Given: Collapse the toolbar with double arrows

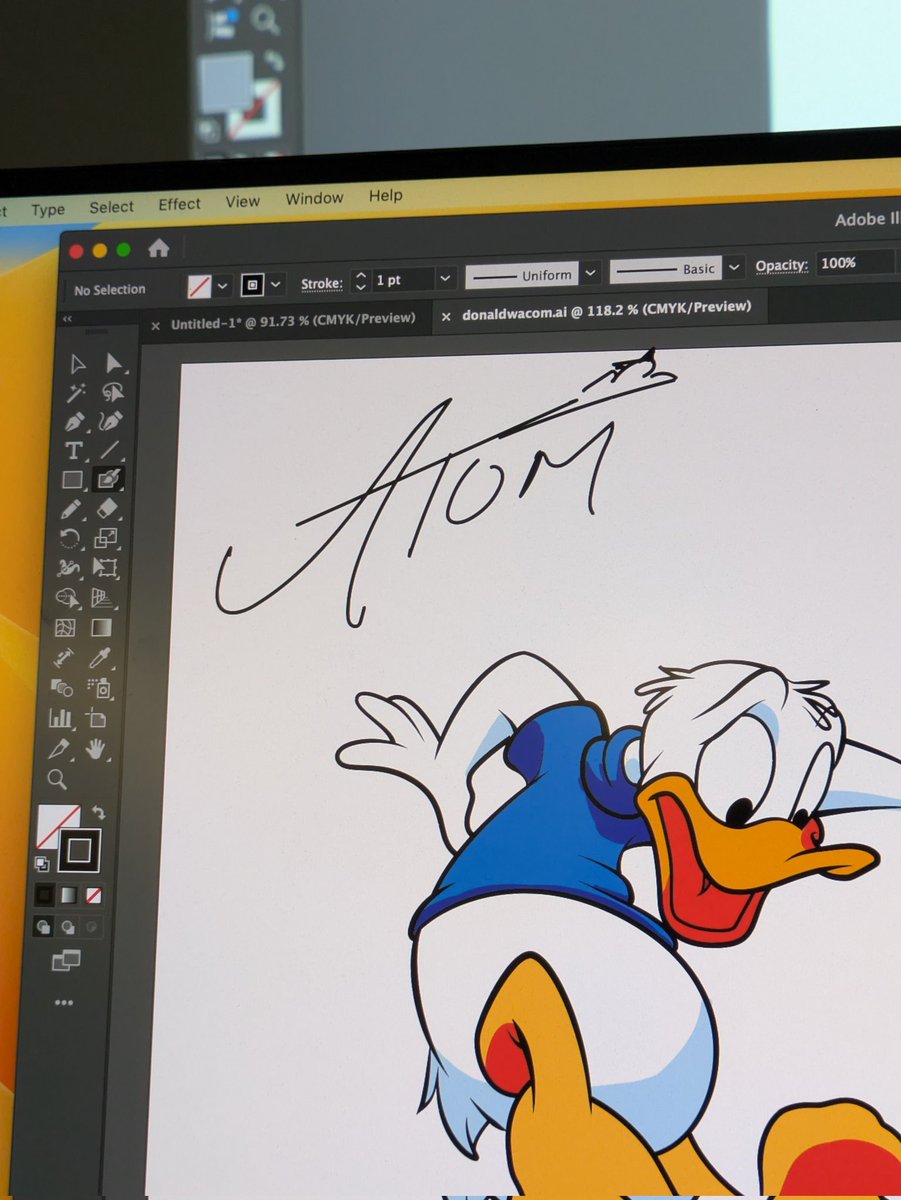Looking at the screenshot, I should click(x=68, y=319).
